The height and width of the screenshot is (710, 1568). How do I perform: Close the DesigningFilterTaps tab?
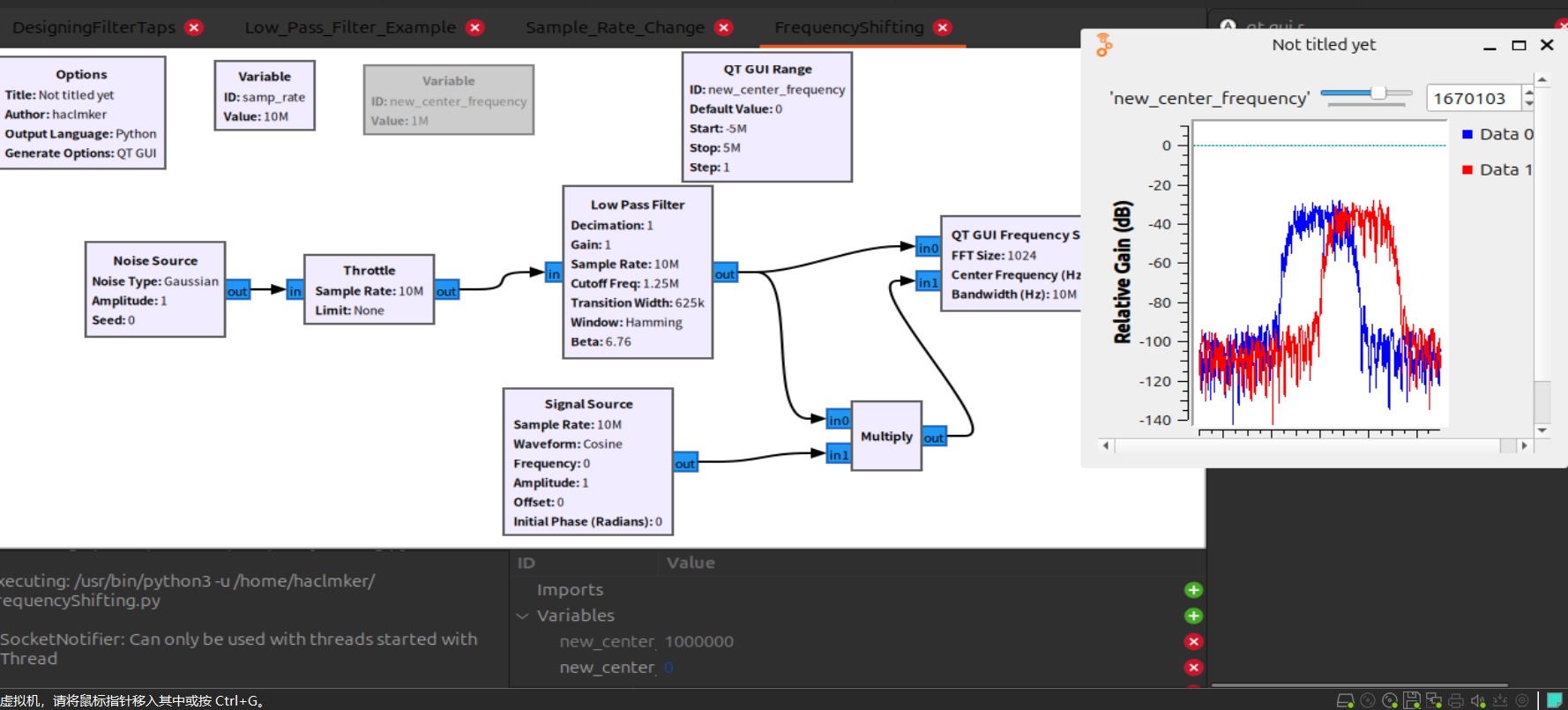[x=194, y=27]
